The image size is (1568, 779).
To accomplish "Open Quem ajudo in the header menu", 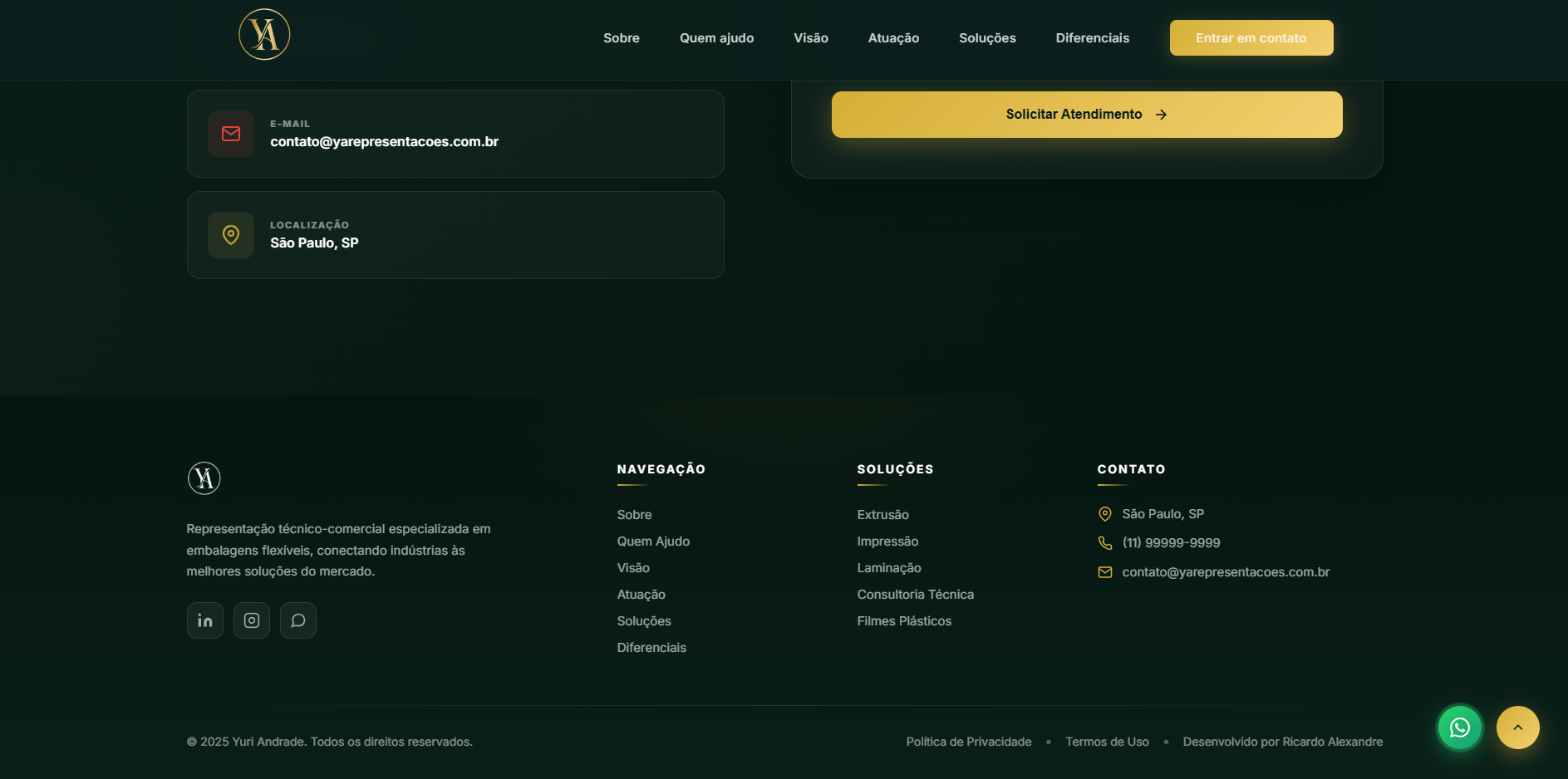I will pyautogui.click(x=716, y=38).
